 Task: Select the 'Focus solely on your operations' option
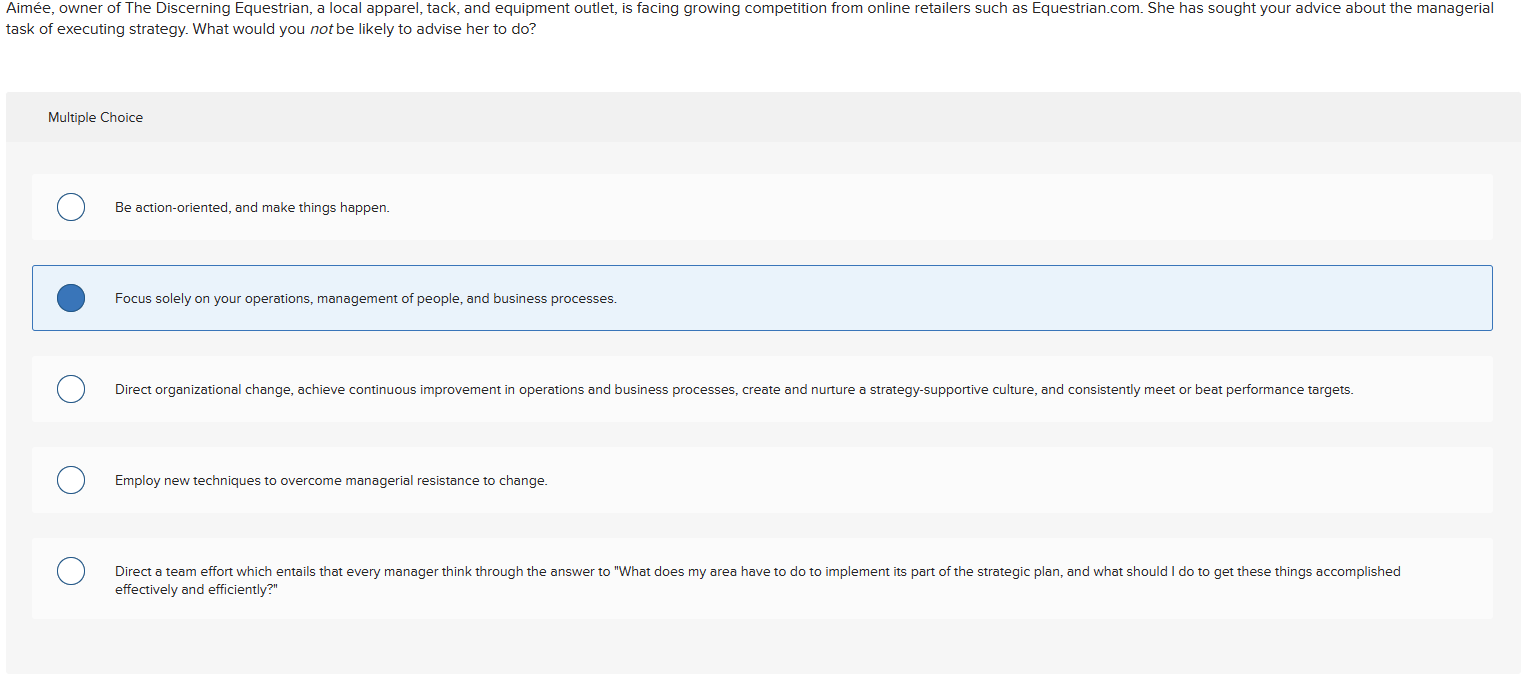point(71,297)
